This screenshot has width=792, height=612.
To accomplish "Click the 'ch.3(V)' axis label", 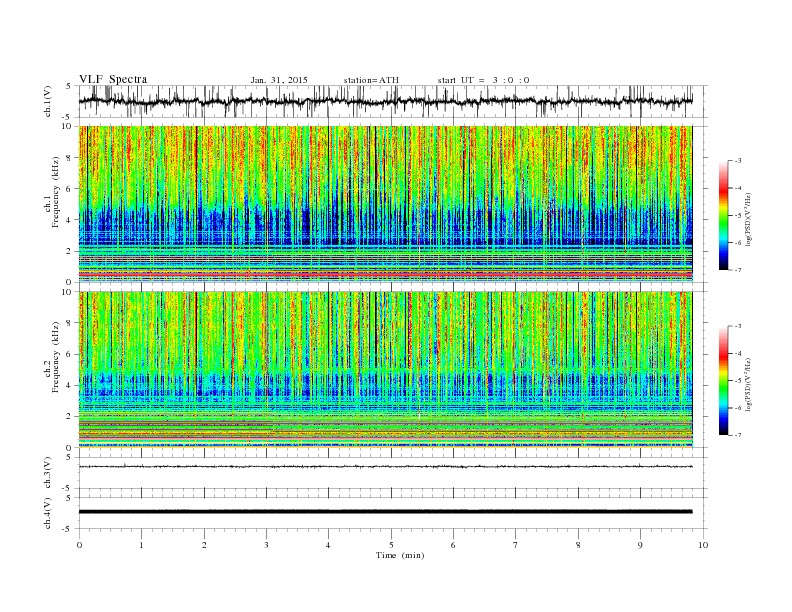I will tap(48, 473).
